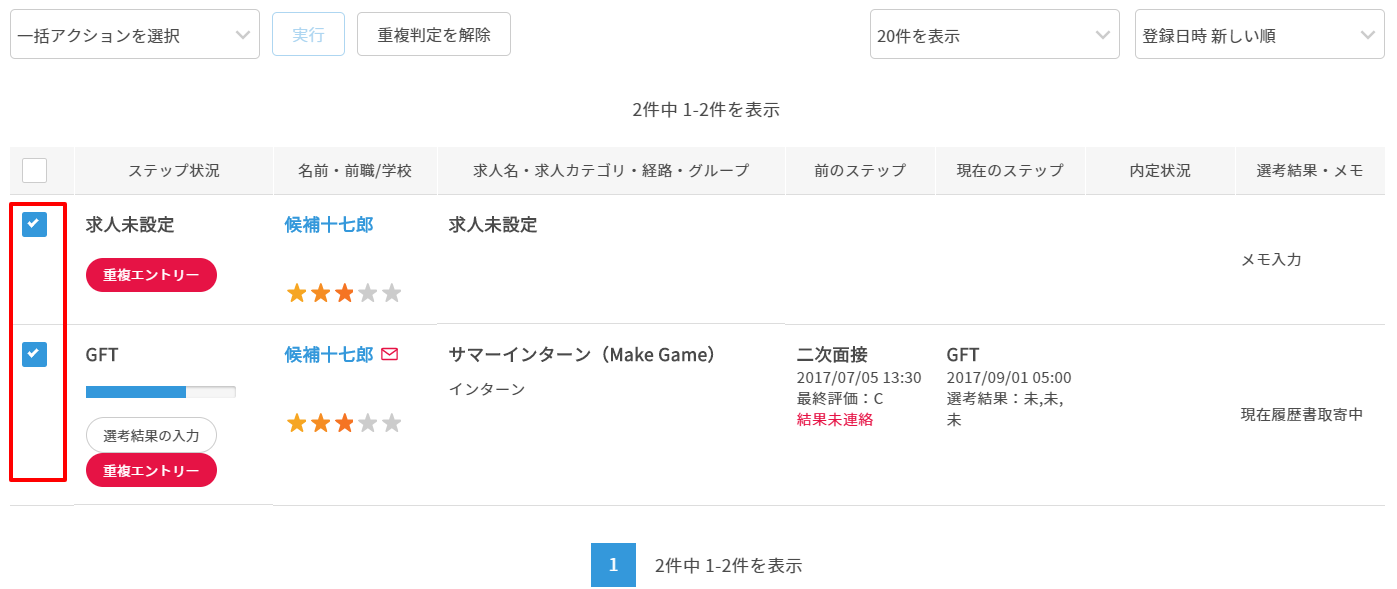This screenshot has width=1397, height=589.
Task: Uncheck the 求人未設定 row checkbox
Action: (34, 225)
